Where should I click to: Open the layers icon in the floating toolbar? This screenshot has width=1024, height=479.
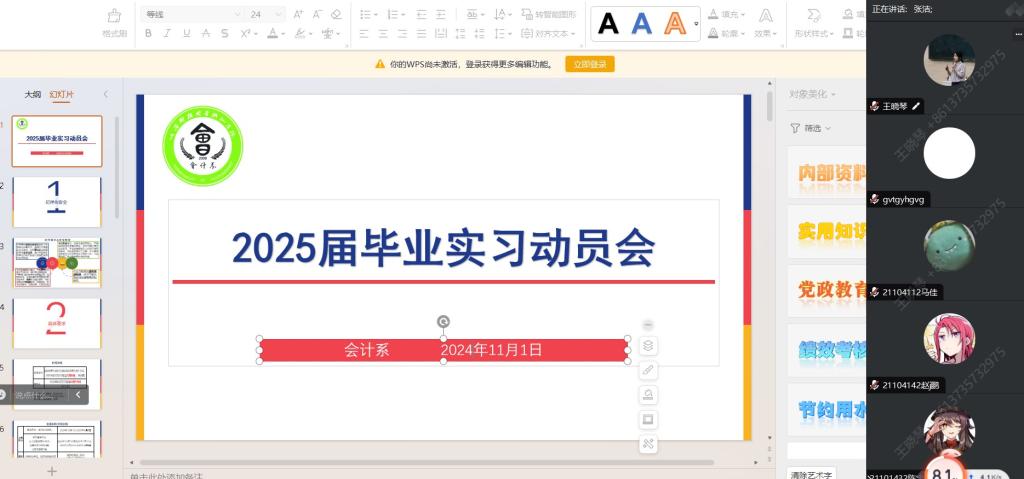pyautogui.click(x=648, y=346)
